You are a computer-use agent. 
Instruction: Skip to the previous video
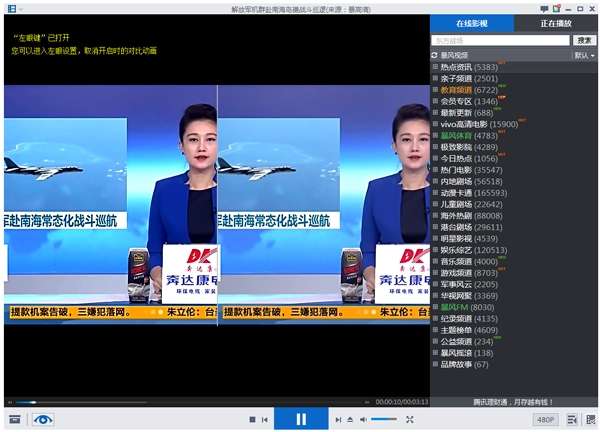click(264, 419)
